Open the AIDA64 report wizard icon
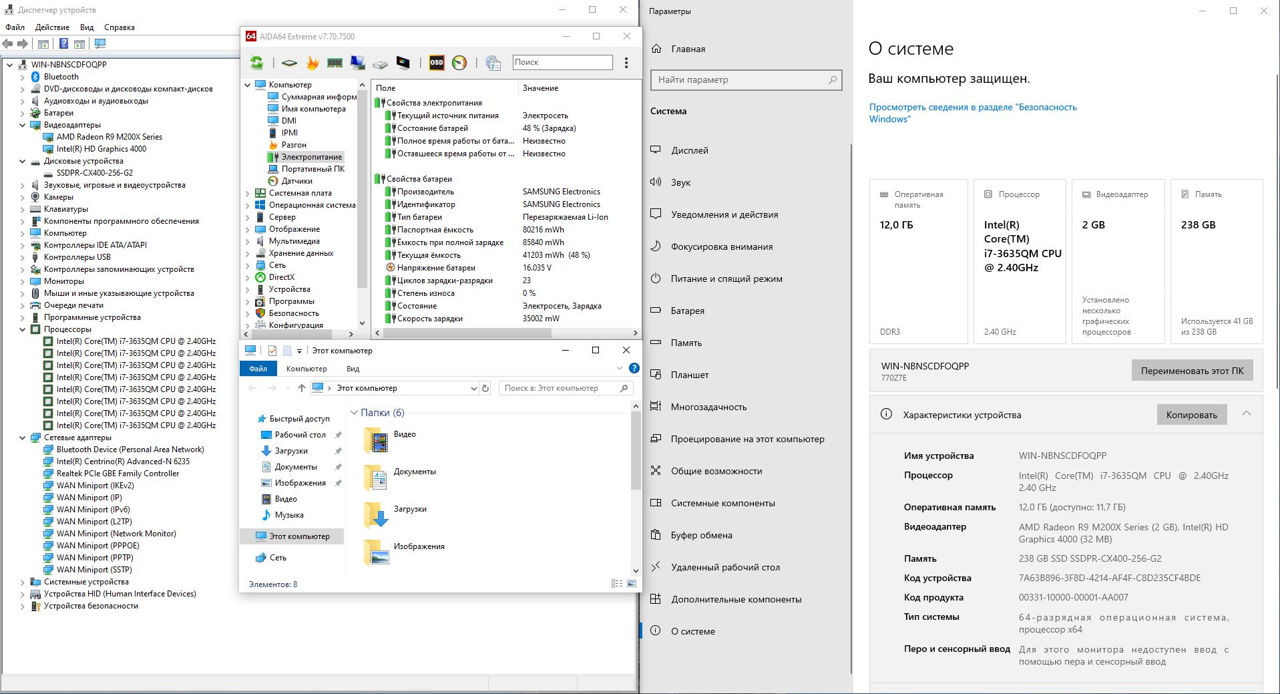The width and height of the screenshot is (1280, 694). pos(493,63)
